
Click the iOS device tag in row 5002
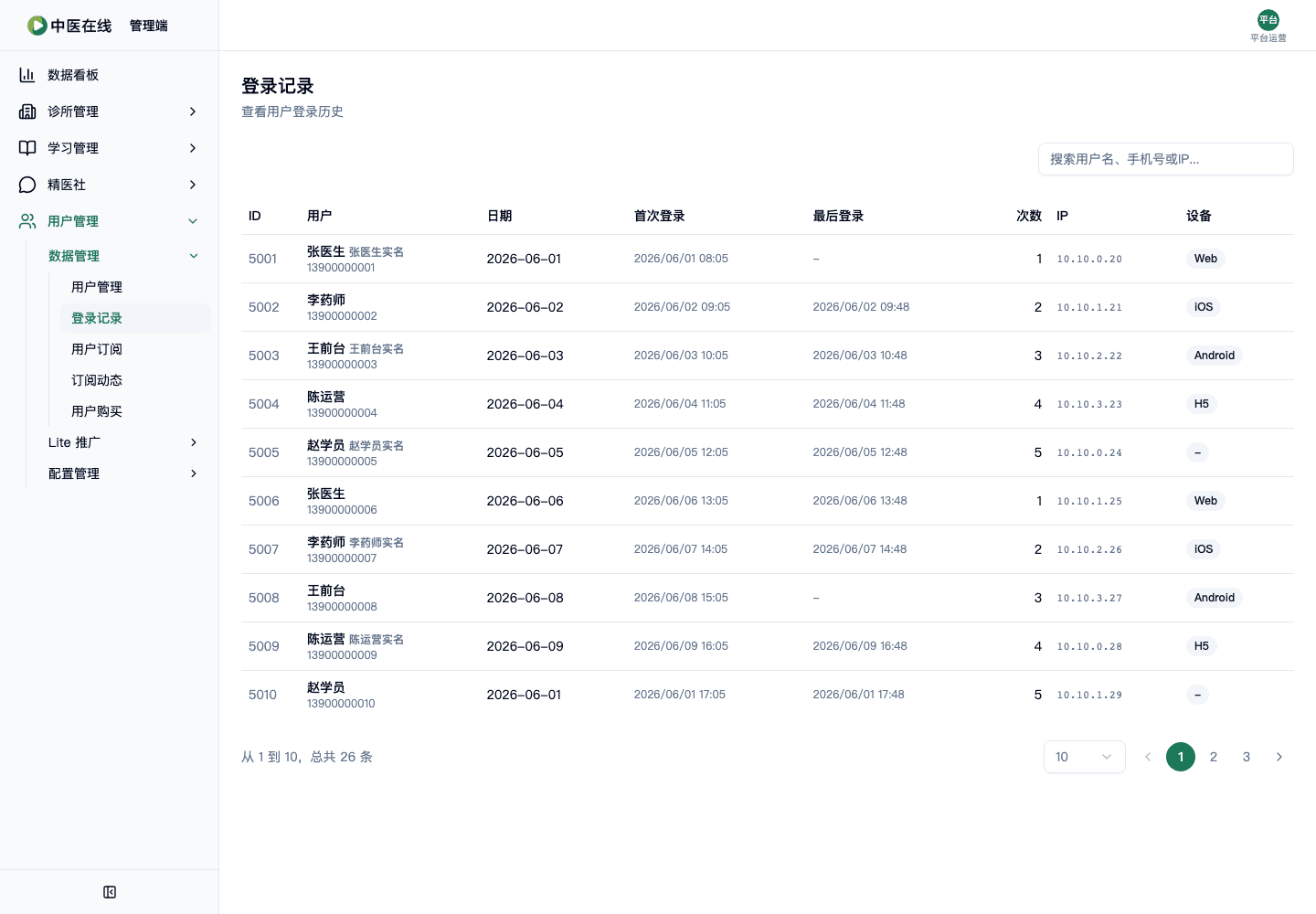click(x=1204, y=307)
